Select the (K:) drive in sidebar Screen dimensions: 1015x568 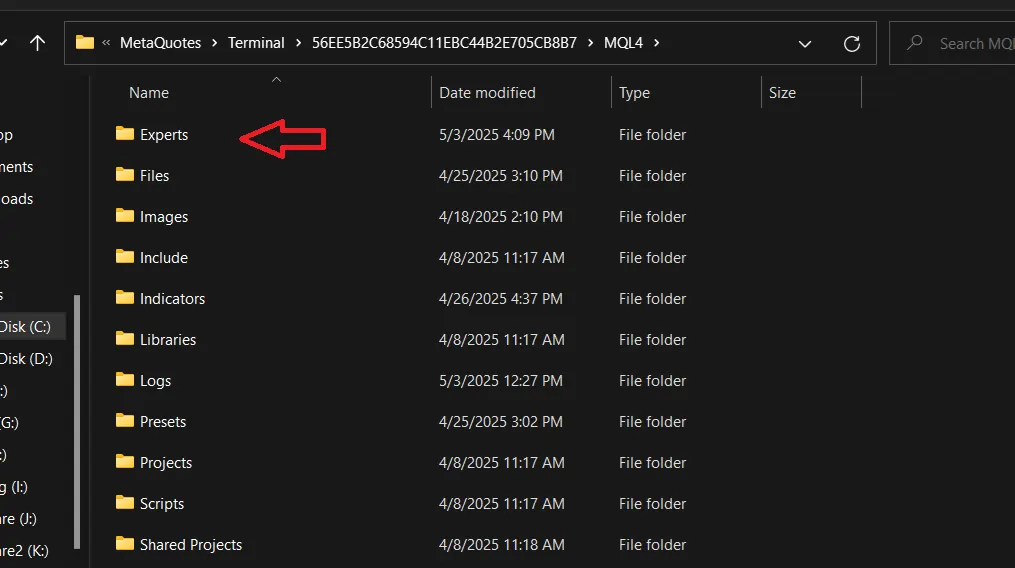[25, 551]
